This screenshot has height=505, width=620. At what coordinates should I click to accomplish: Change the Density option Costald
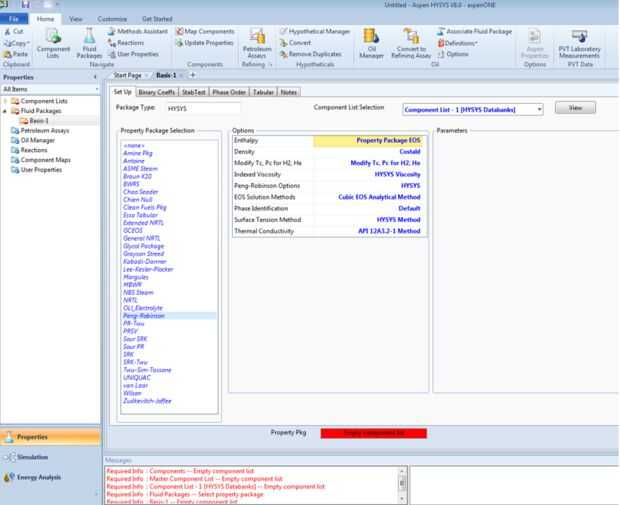[x=369, y=152]
